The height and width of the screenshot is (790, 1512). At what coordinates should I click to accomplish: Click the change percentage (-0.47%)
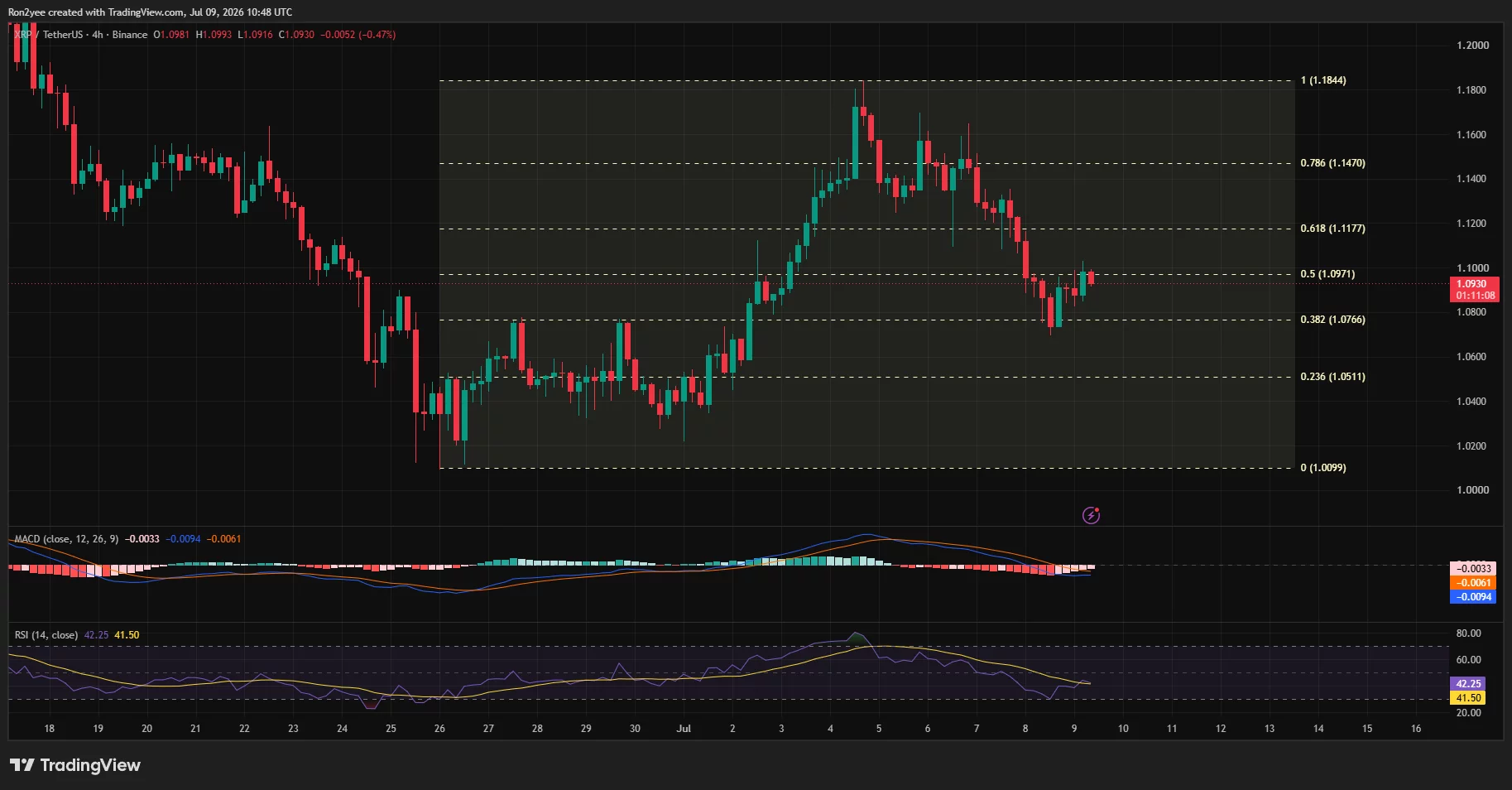[x=377, y=35]
